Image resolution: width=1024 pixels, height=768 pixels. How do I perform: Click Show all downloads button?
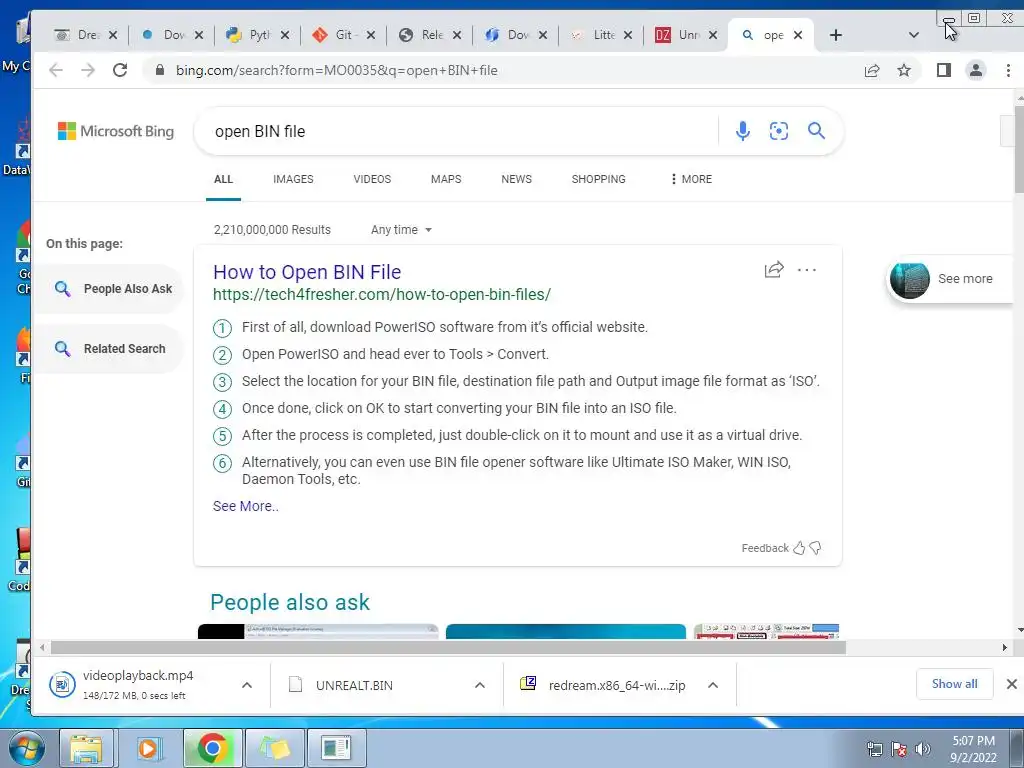pos(954,684)
